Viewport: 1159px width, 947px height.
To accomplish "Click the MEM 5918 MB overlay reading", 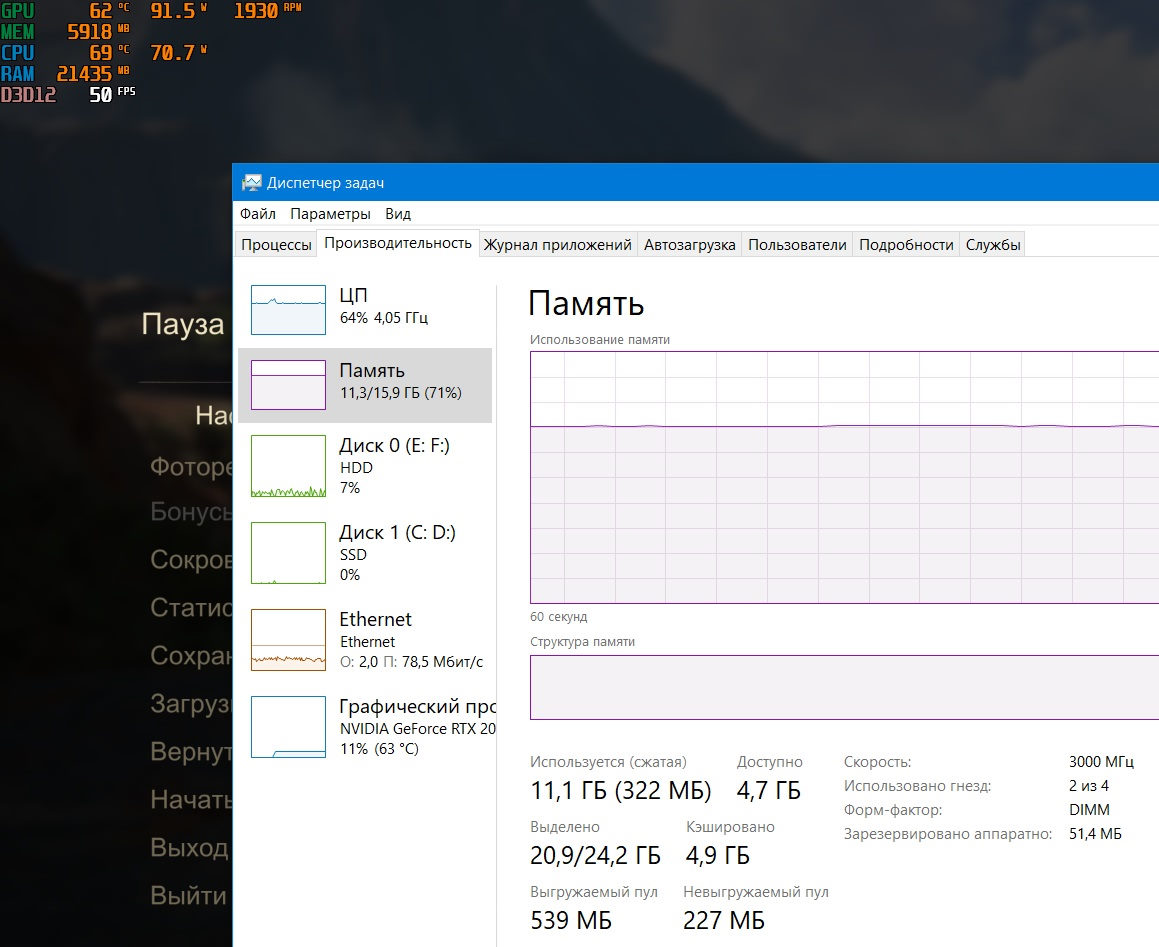I will (x=65, y=31).
